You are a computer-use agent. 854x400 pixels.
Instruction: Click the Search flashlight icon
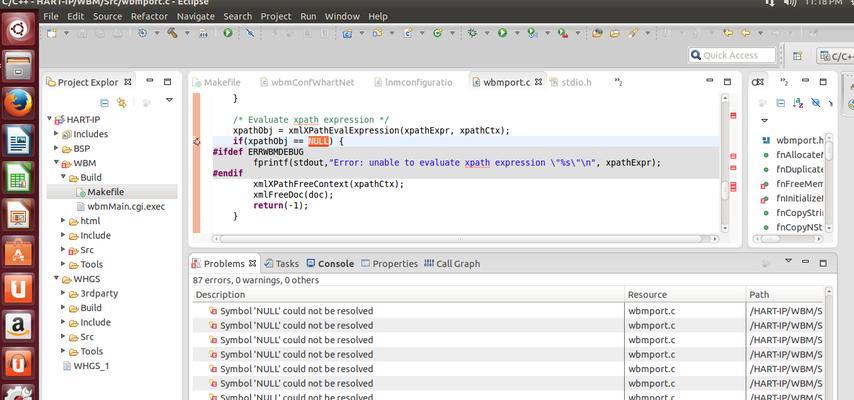[x=632, y=33]
